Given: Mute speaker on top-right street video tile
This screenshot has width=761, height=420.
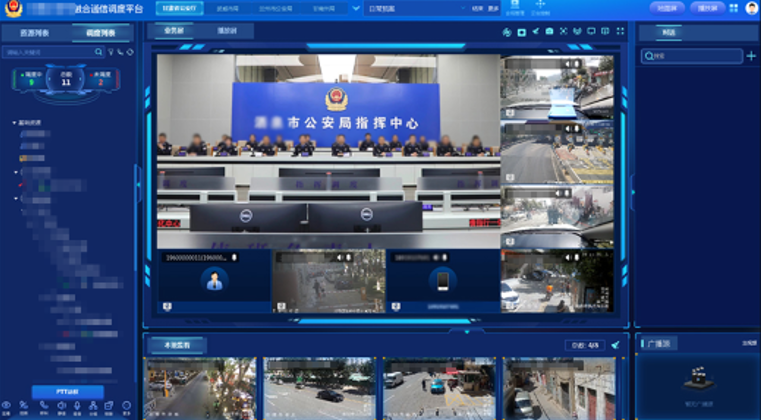Looking at the screenshot, I should pos(567,64).
